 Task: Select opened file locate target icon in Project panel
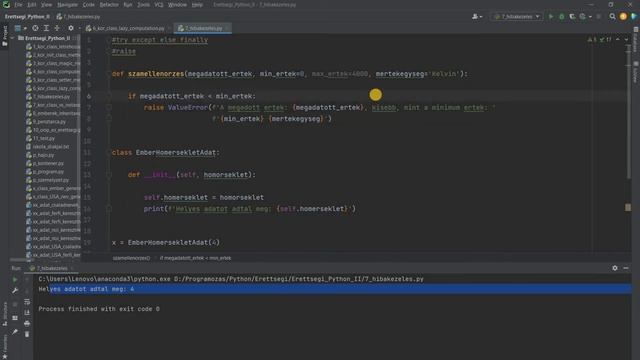coord(36,28)
